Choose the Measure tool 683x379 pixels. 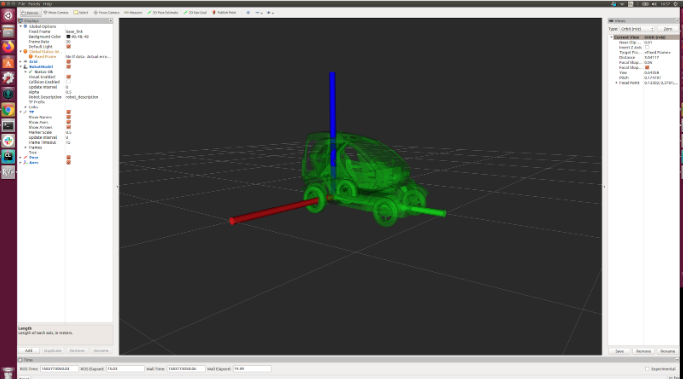[133, 13]
